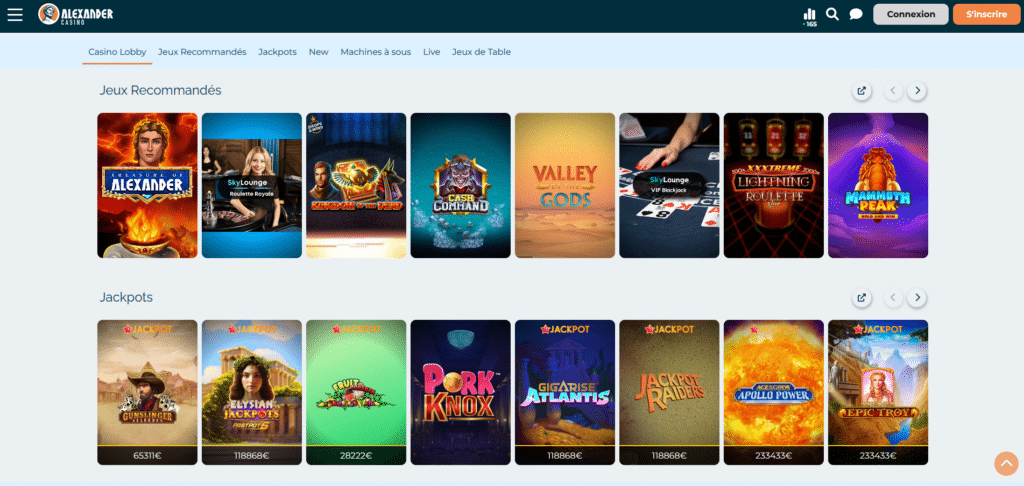
Task: Open the statistics bar chart icon
Action: [x=810, y=14]
